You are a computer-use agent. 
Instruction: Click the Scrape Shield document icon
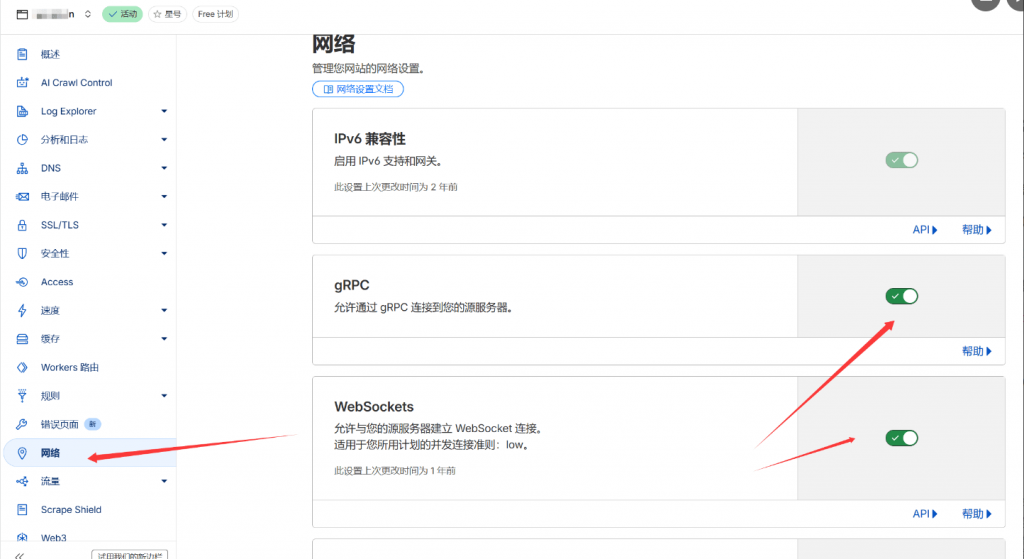[x=22, y=509]
